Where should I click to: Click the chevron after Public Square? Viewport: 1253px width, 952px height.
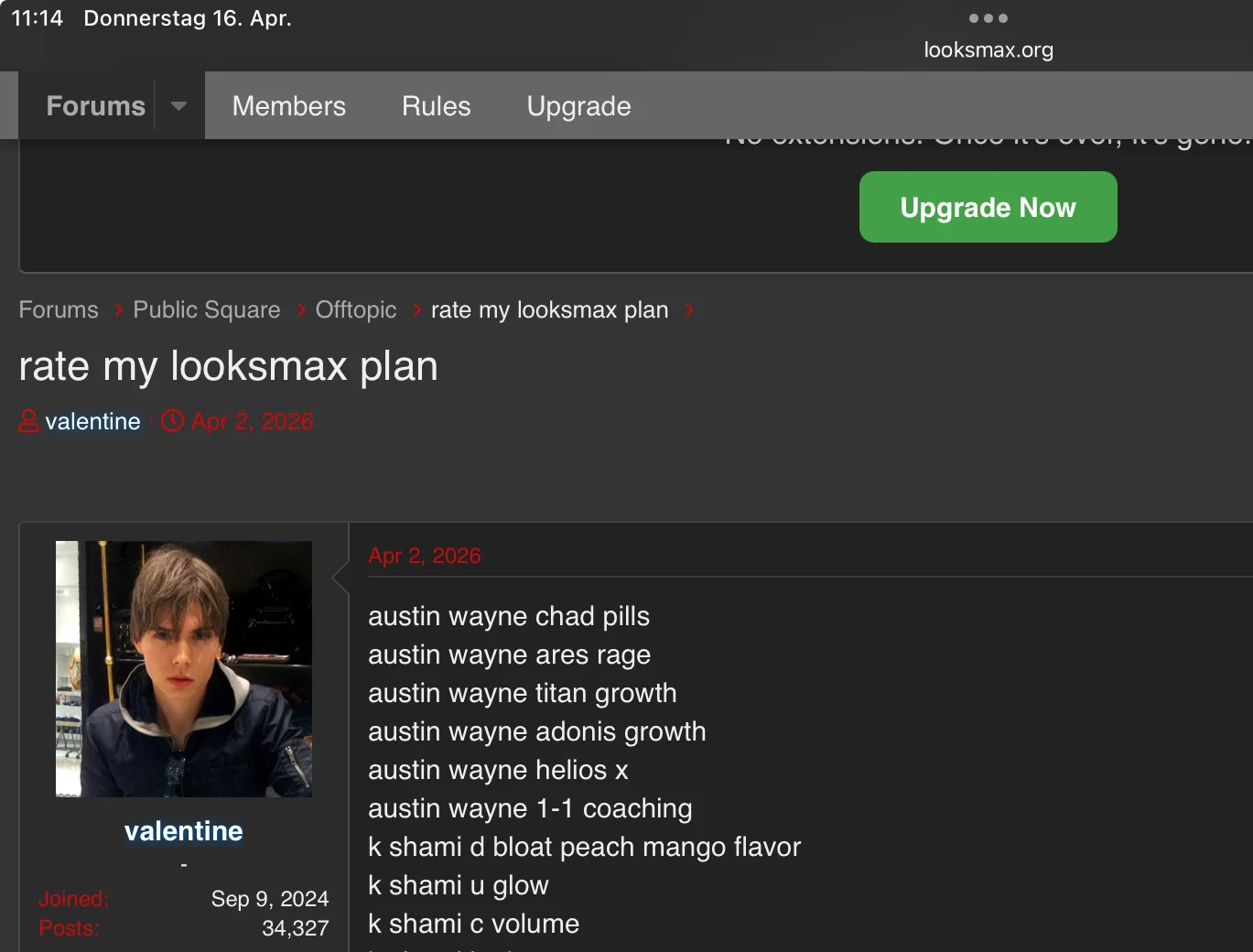pos(301,310)
